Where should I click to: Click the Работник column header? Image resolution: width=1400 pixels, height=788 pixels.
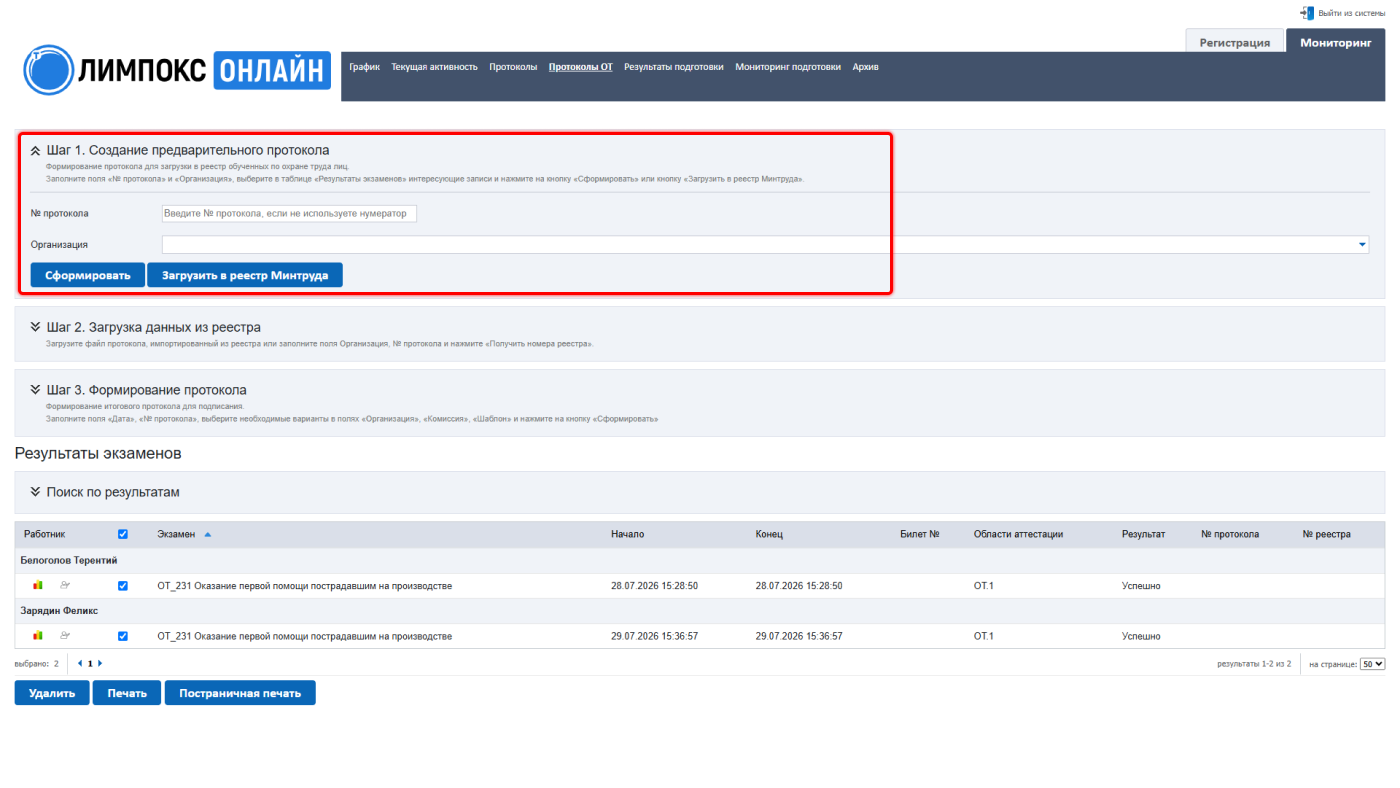45,535
